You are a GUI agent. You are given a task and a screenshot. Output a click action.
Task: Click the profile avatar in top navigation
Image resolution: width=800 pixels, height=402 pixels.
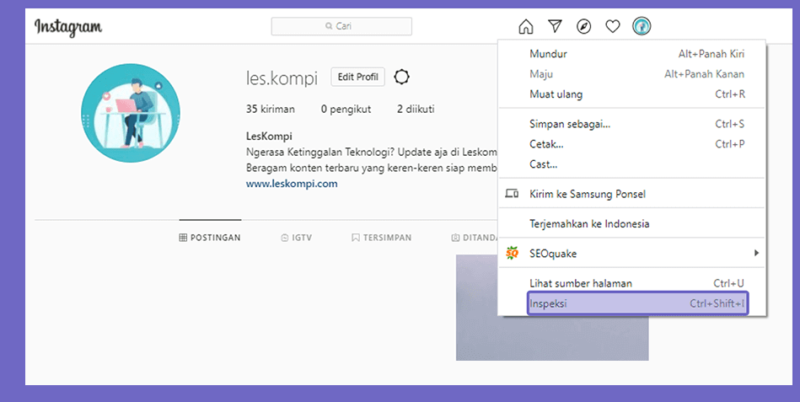[641, 26]
